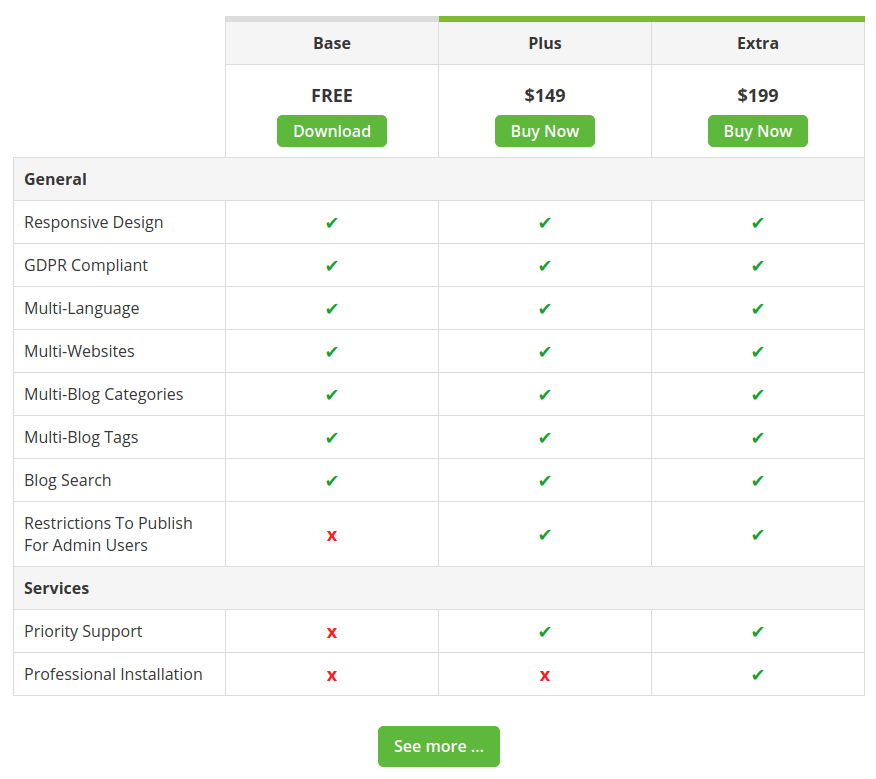Click the FREE price text
Screen dimensions: 876x779
click(x=332, y=96)
